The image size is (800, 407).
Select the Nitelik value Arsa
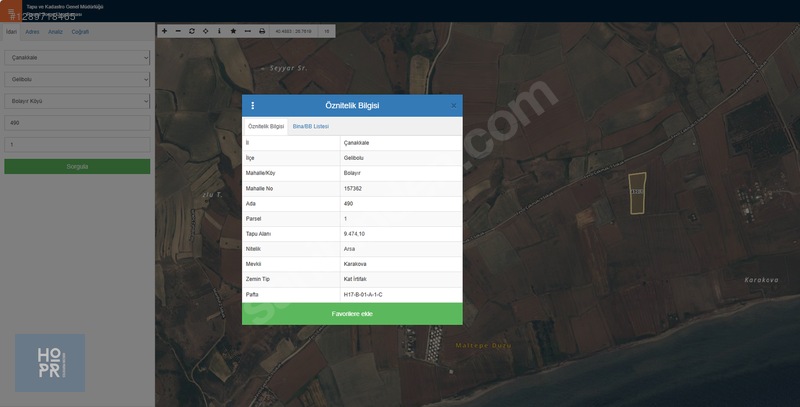(349, 249)
